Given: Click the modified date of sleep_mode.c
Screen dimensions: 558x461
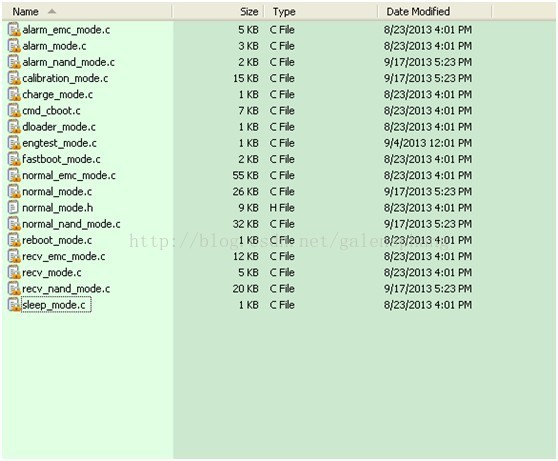Looking at the screenshot, I should (x=428, y=305).
